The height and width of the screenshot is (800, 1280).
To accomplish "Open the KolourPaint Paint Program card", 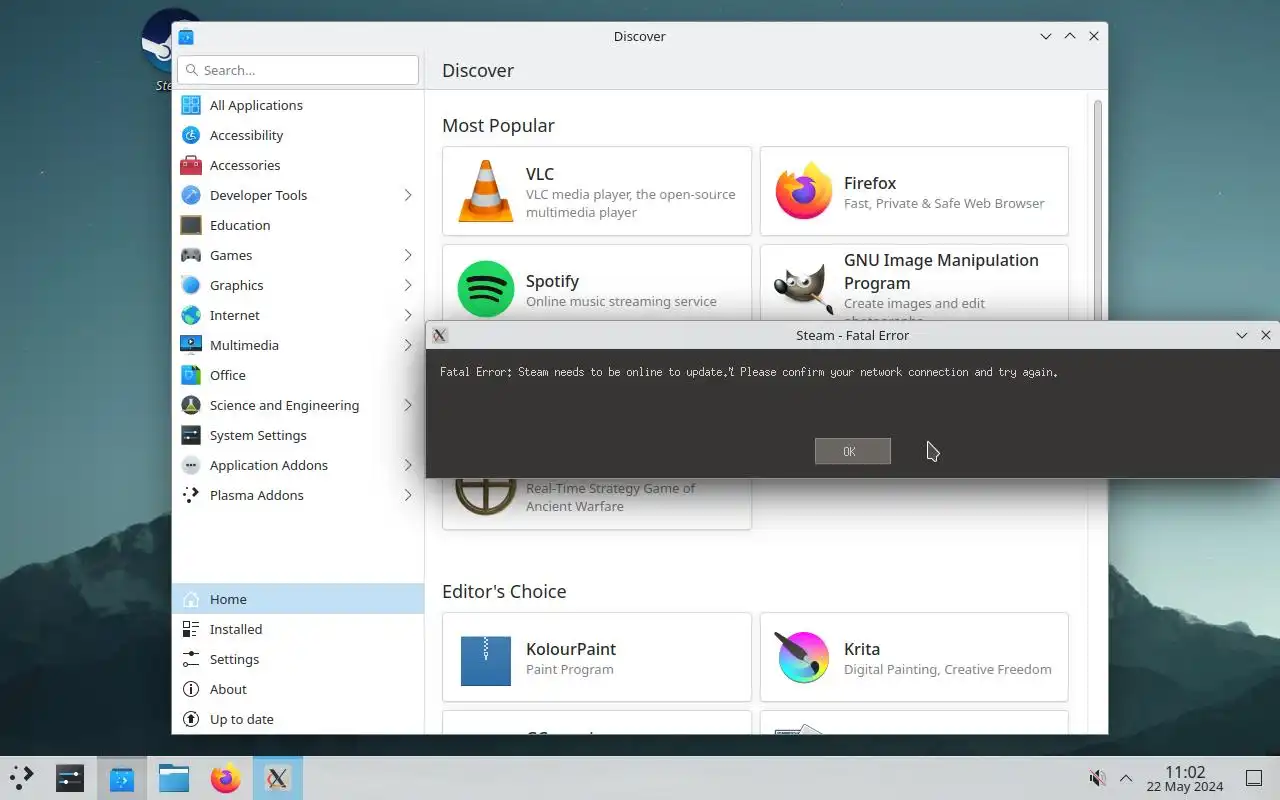I will click(597, 657).
